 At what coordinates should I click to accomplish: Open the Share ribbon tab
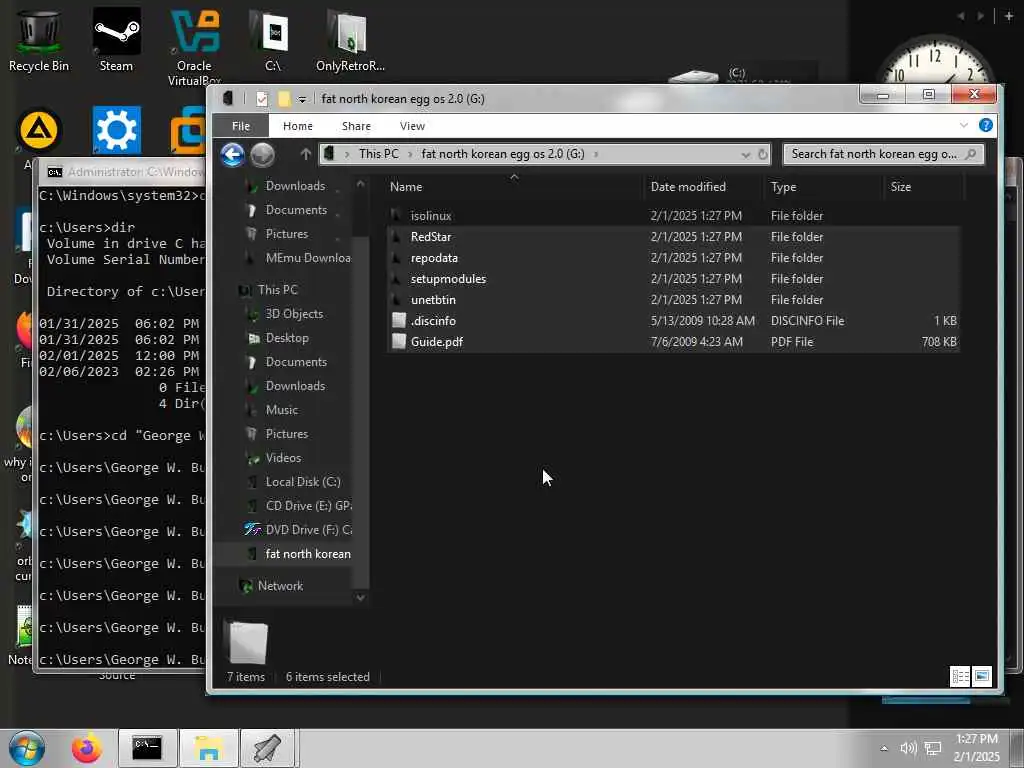[356, 126]
